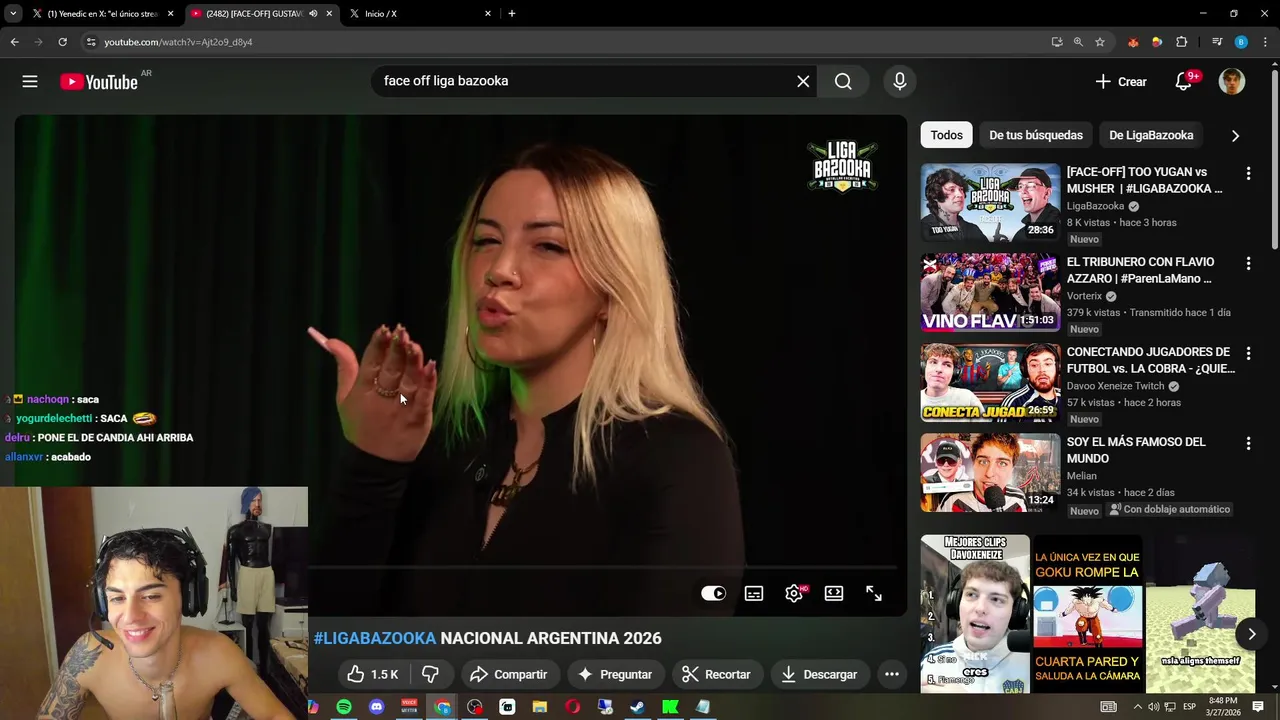Open CONECTANDO JUGADORES DE FUTBOL thumbnail
Image resolution: width=1280 pixels, height=720 pixels.
point(990,382)
